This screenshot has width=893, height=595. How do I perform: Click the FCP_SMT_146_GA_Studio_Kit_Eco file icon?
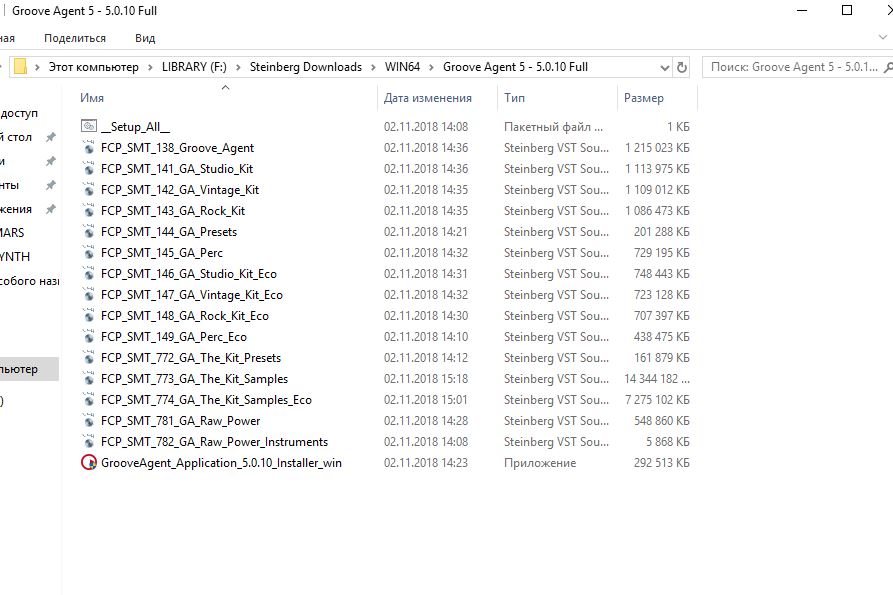89,274
